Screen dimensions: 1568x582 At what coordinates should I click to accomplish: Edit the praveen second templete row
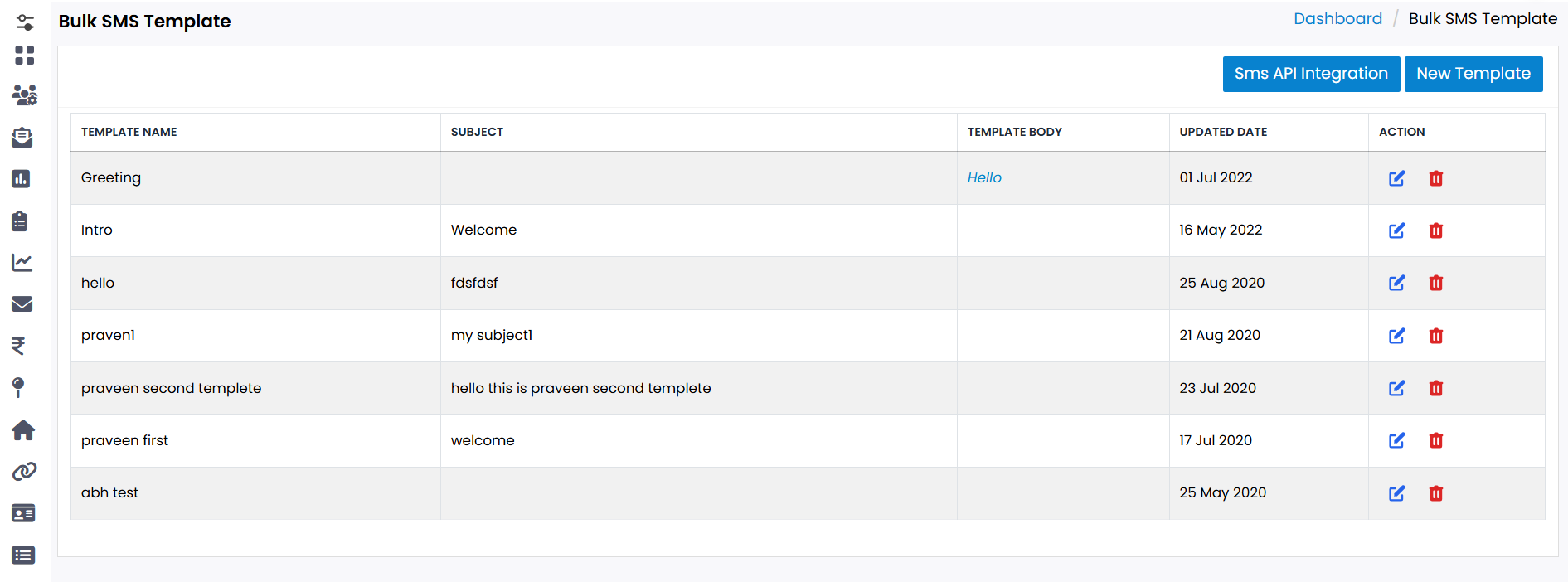[1396, 388]
